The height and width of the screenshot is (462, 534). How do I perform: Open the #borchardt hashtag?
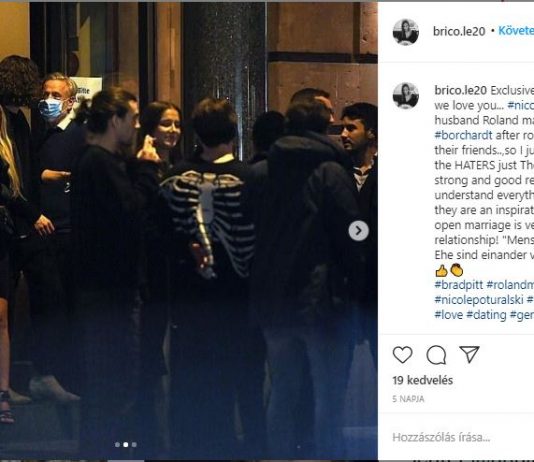[464, 135]
